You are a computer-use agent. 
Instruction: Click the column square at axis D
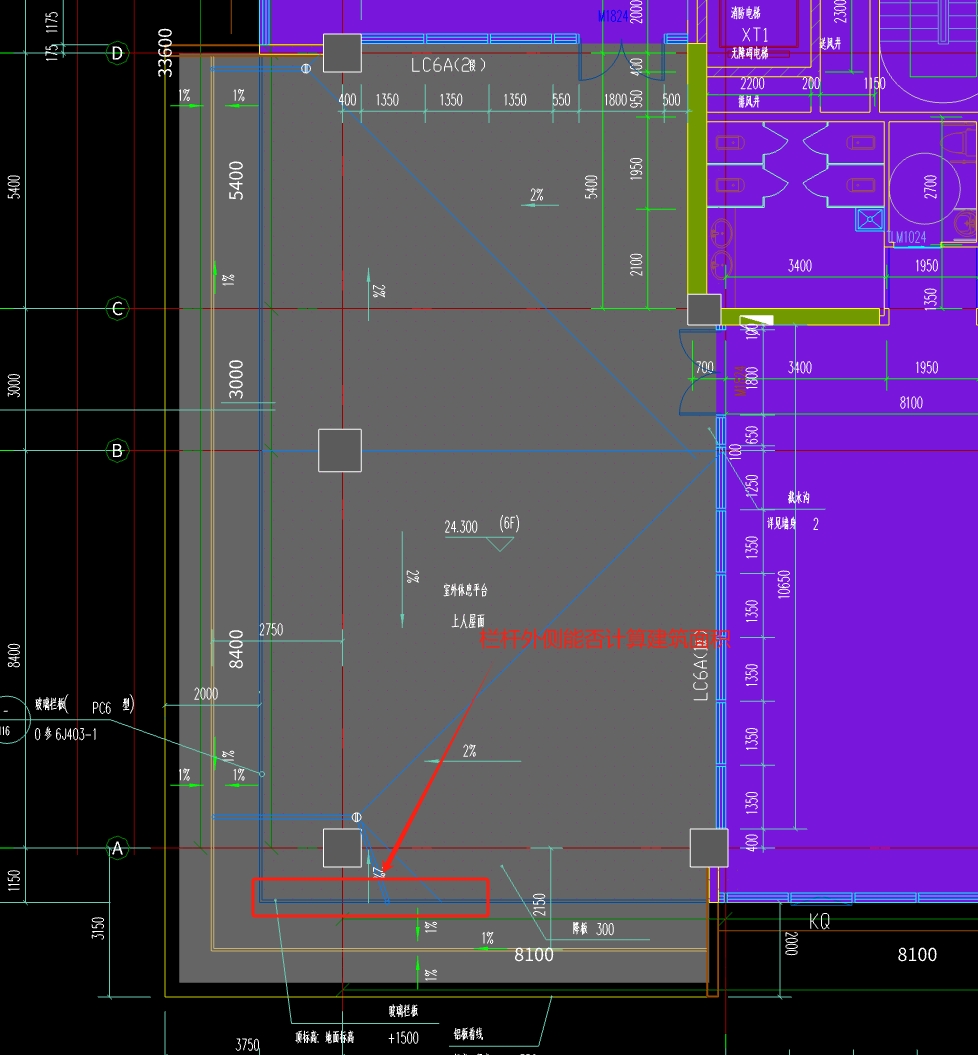coord(342,53)
